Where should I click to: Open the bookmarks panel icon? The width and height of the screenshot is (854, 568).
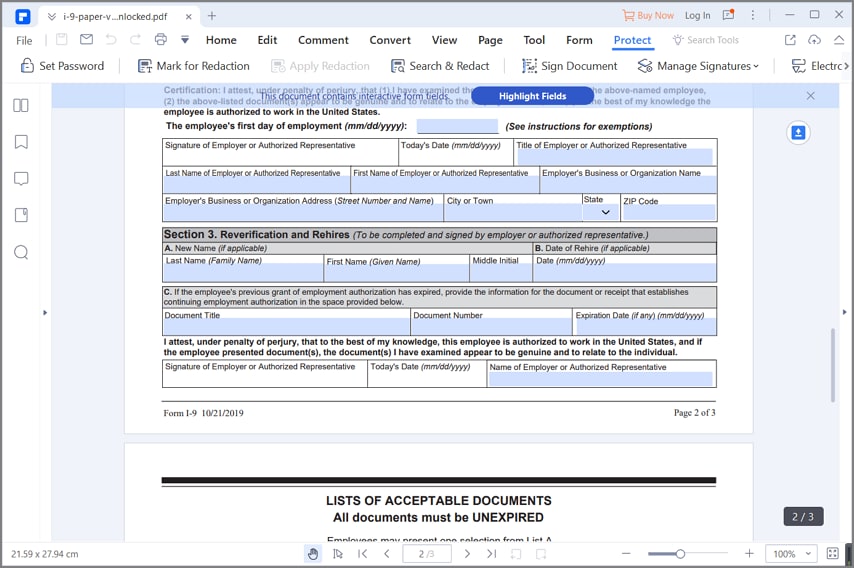pos(21,142)
